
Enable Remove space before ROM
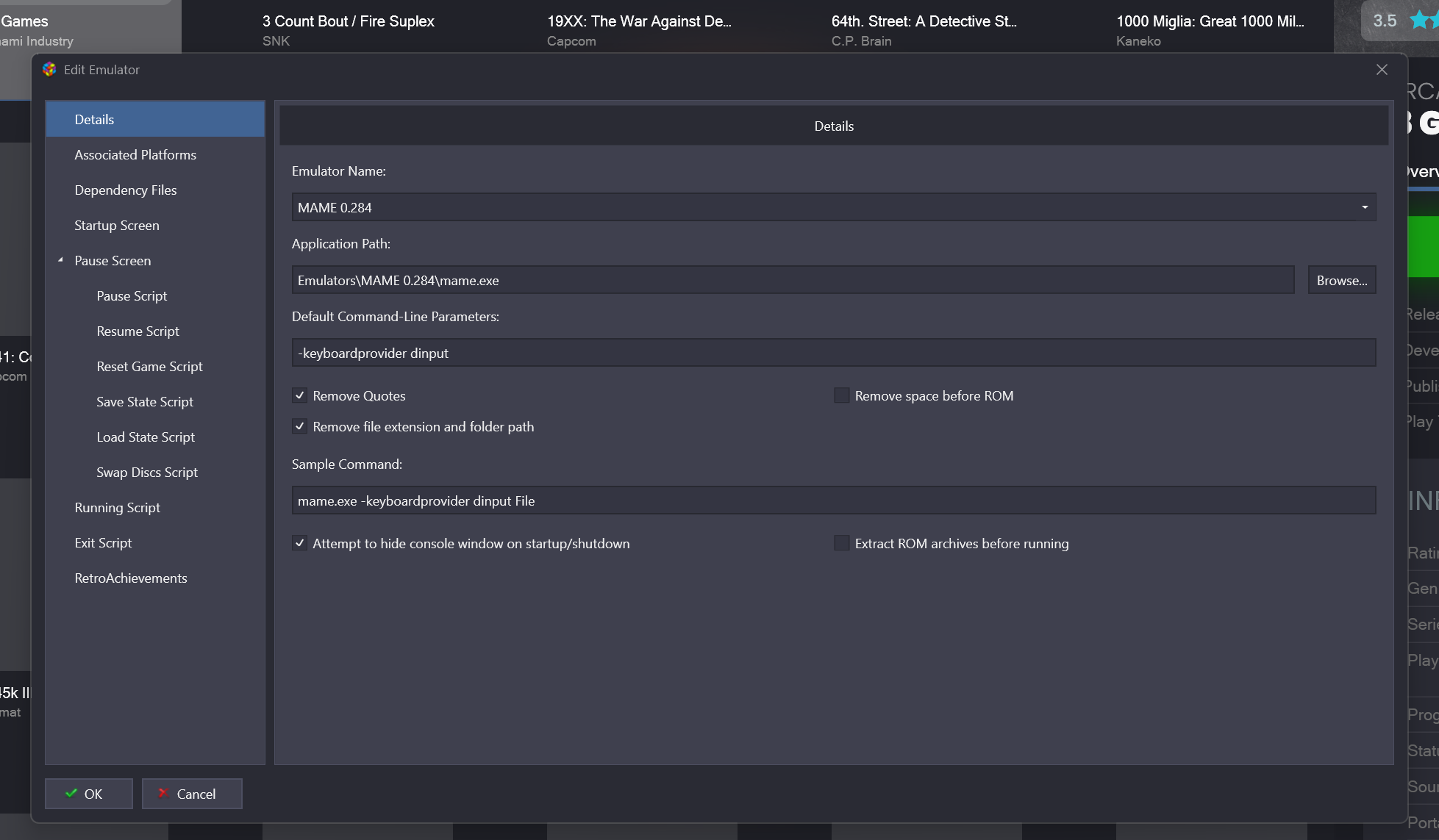(841, 396)
